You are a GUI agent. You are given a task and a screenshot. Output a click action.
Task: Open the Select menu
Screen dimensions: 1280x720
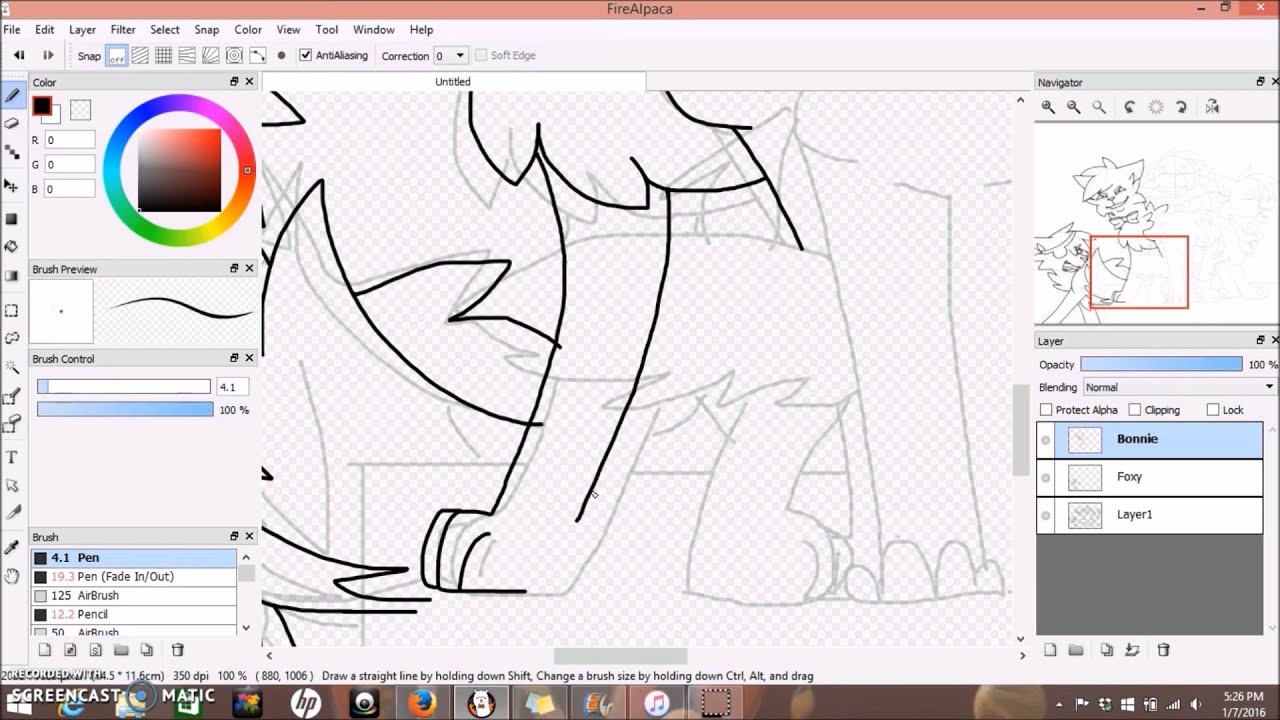point(165,29)
